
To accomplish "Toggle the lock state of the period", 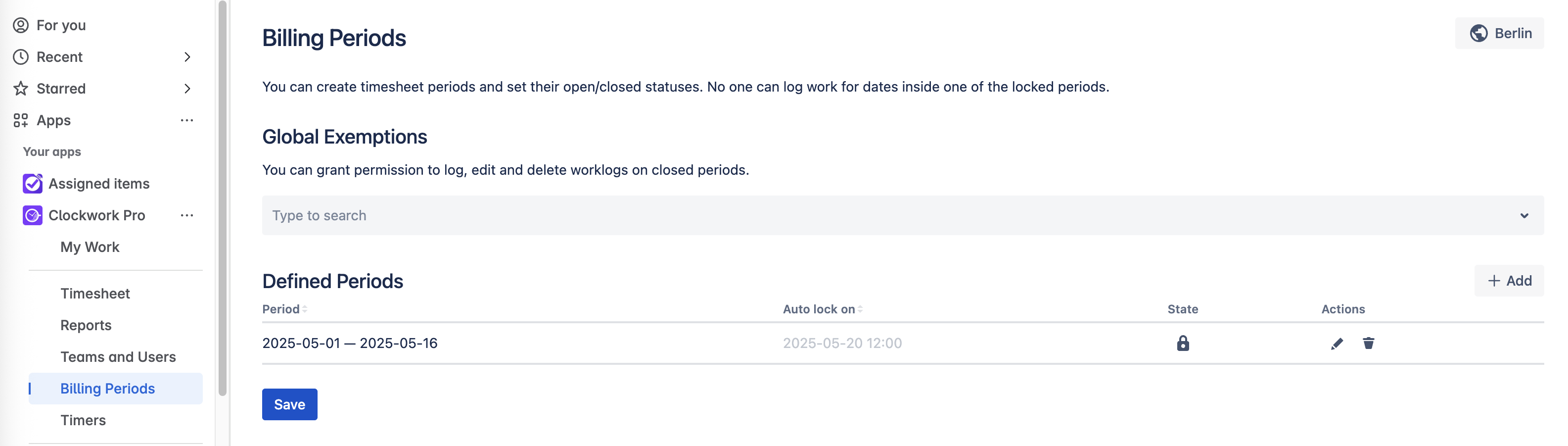I will point(1182,343).
